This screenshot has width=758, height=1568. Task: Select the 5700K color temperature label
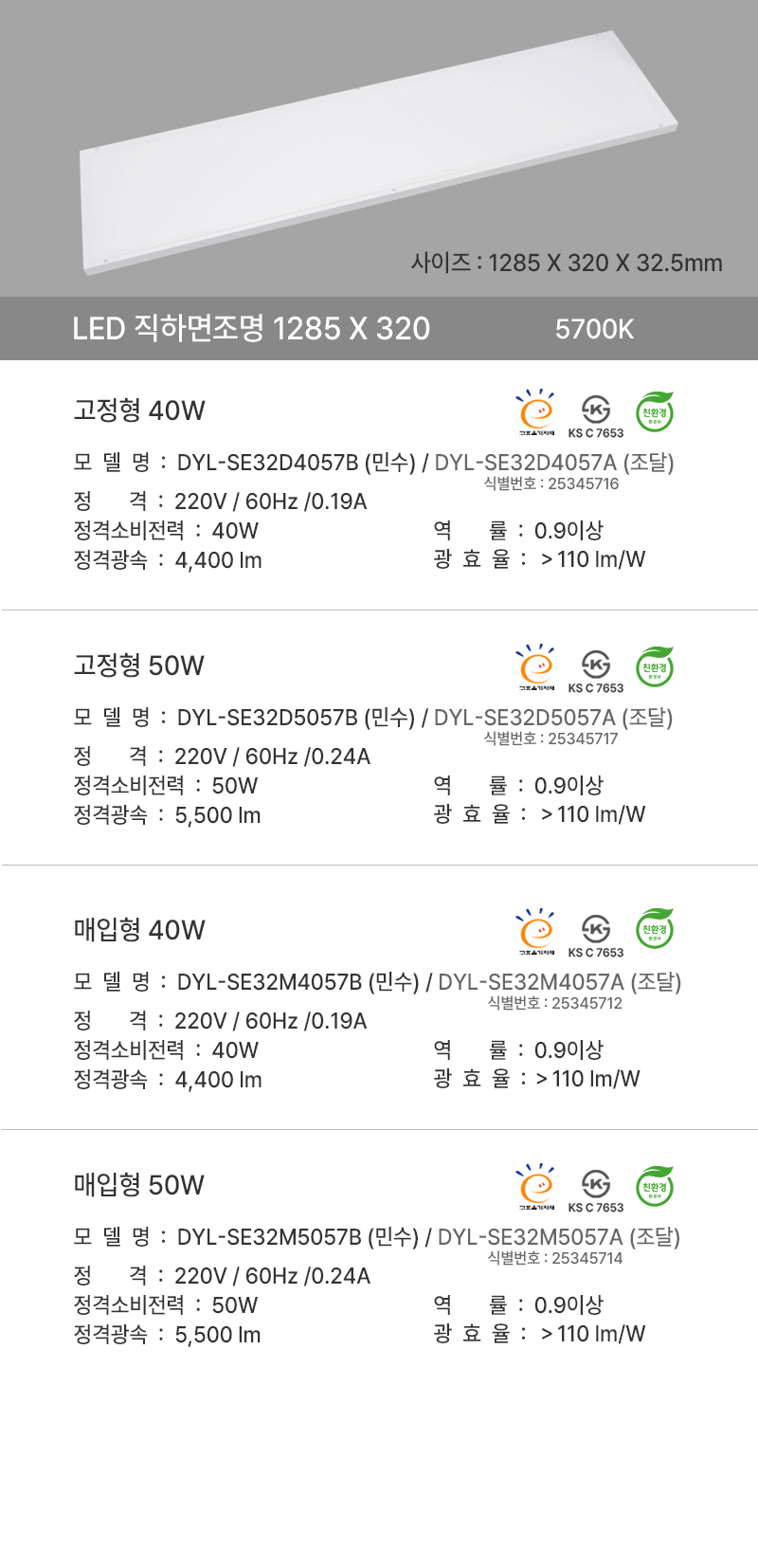pos(594,329)
